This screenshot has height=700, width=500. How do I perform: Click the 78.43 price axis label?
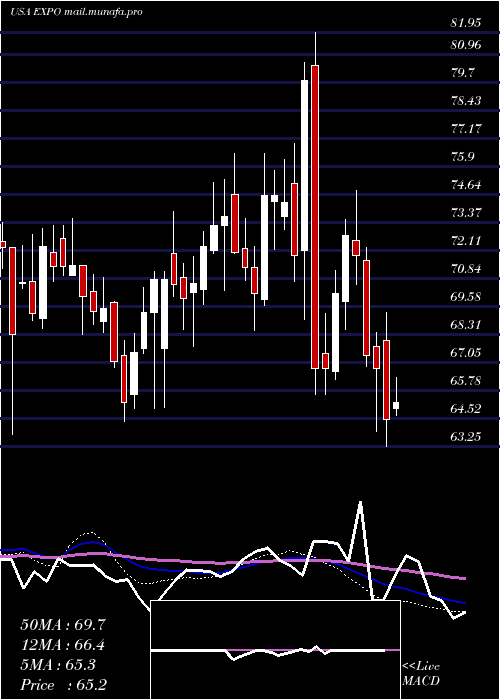pyautogui.click(x=466, y=100)
